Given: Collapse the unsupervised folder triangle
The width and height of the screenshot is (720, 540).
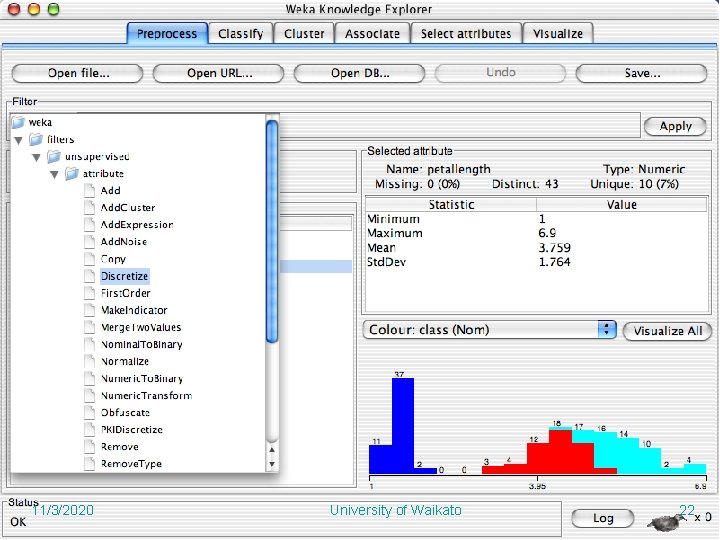Looking at the screenshot, I should [x=36, y=158].
